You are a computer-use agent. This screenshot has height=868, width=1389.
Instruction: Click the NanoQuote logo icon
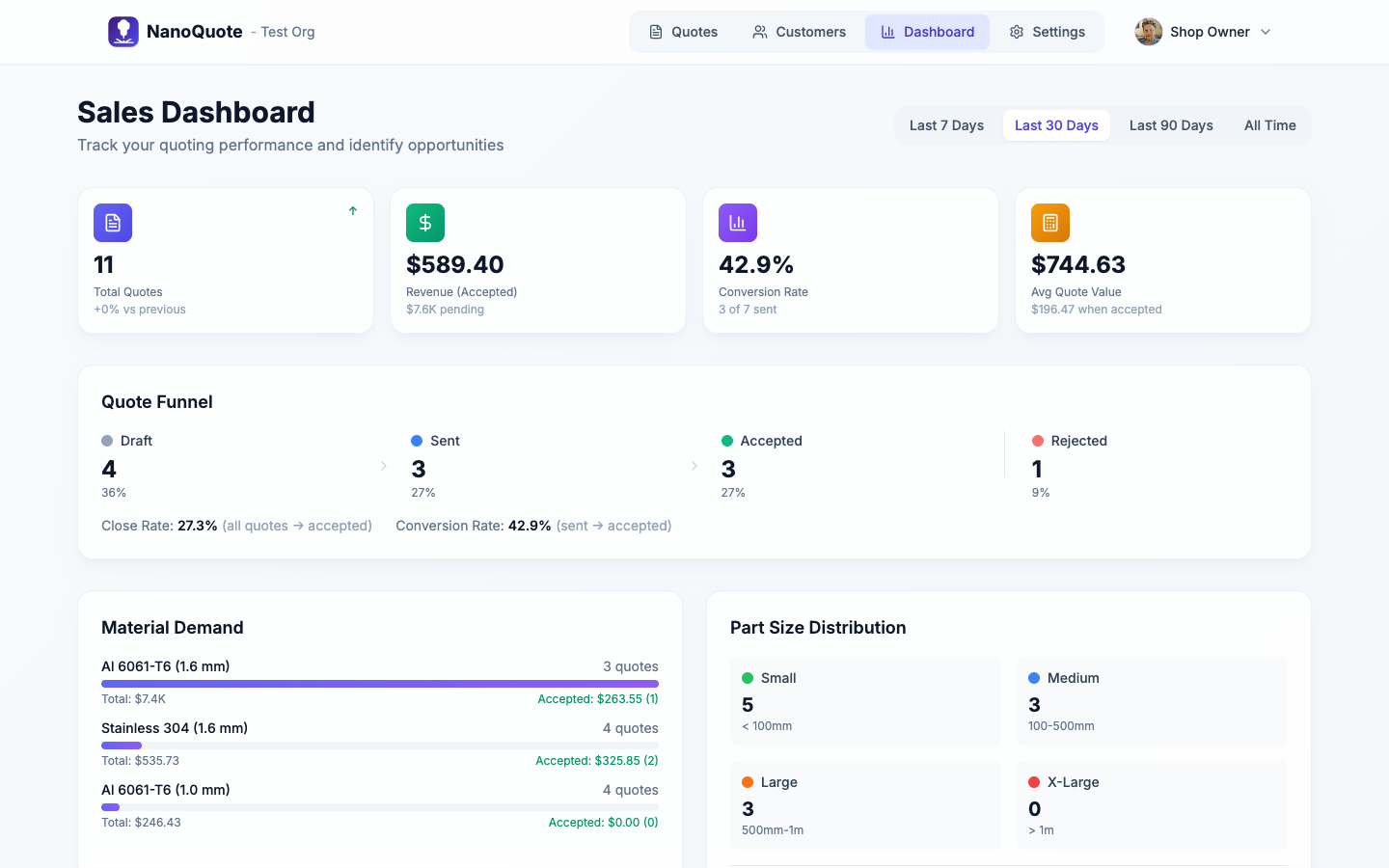[123, 31]
